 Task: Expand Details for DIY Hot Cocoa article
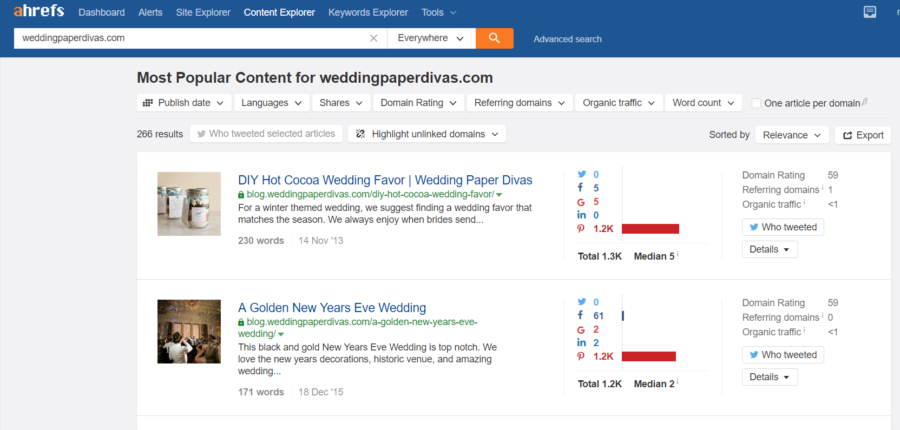pos(770,250)
